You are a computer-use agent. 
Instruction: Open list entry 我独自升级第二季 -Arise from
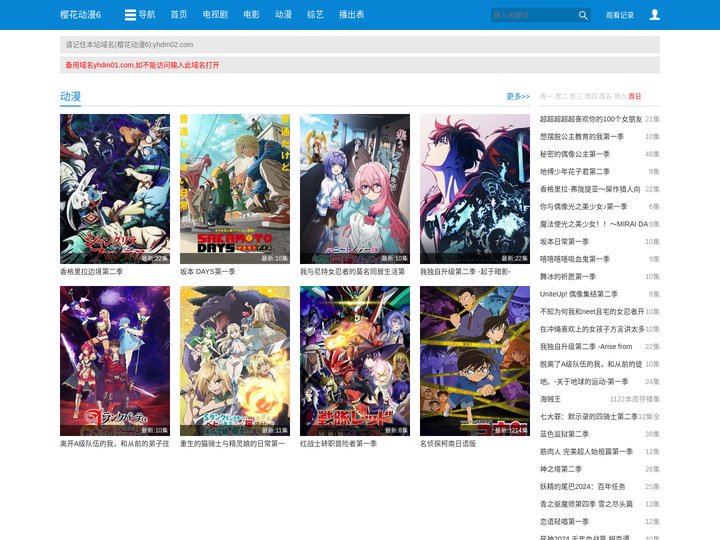coord(586,346)
